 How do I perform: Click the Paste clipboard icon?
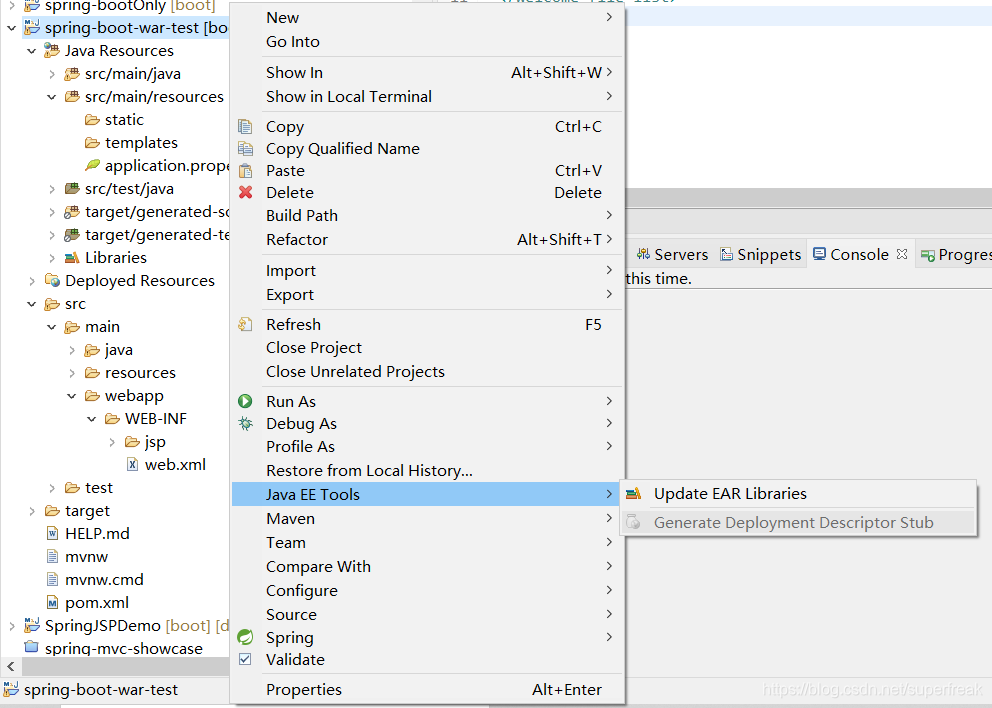pyautogui.click(x=245, y=171)
